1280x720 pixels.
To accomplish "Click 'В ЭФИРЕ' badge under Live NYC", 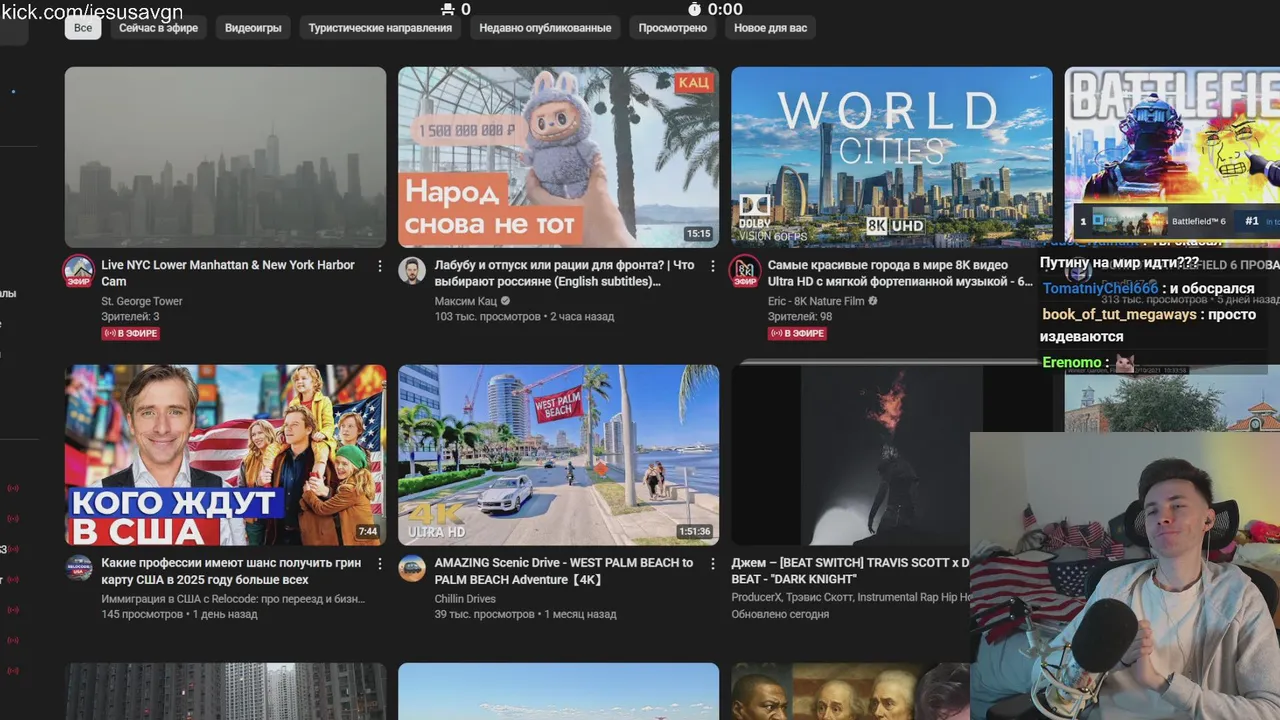I will pos(131,333).
